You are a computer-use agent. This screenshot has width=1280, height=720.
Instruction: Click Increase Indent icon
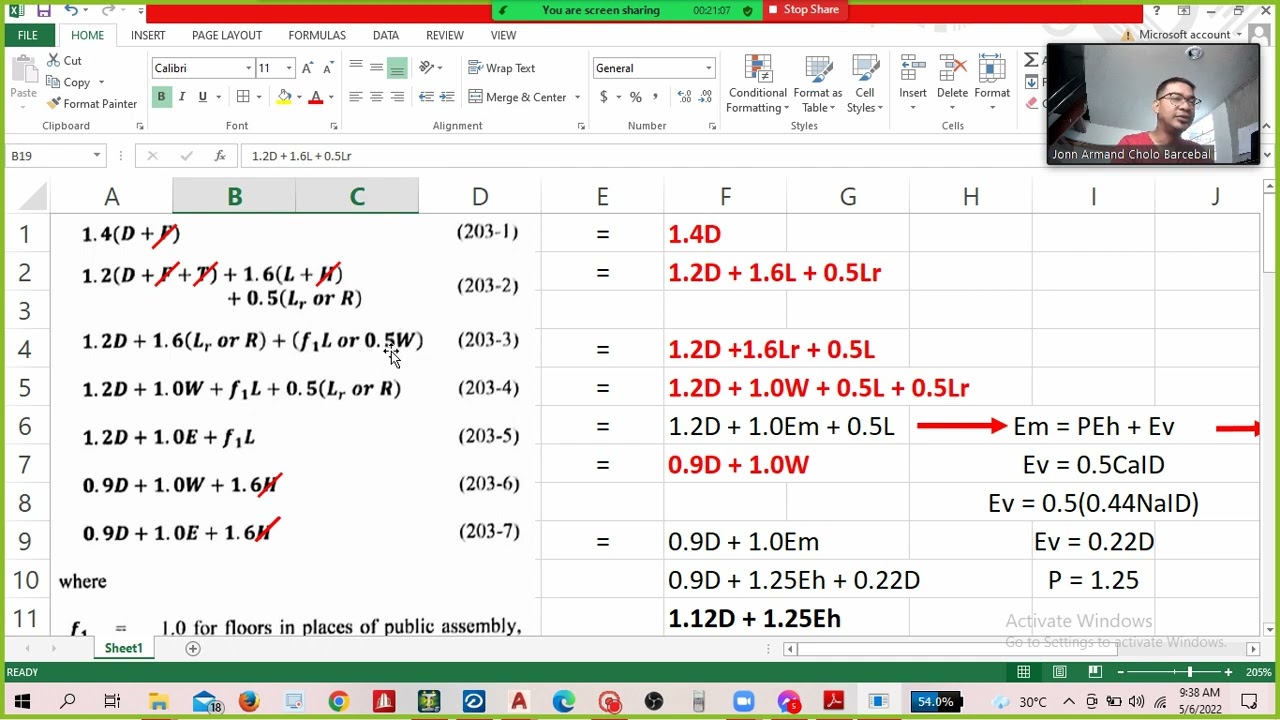click(446, 97)
